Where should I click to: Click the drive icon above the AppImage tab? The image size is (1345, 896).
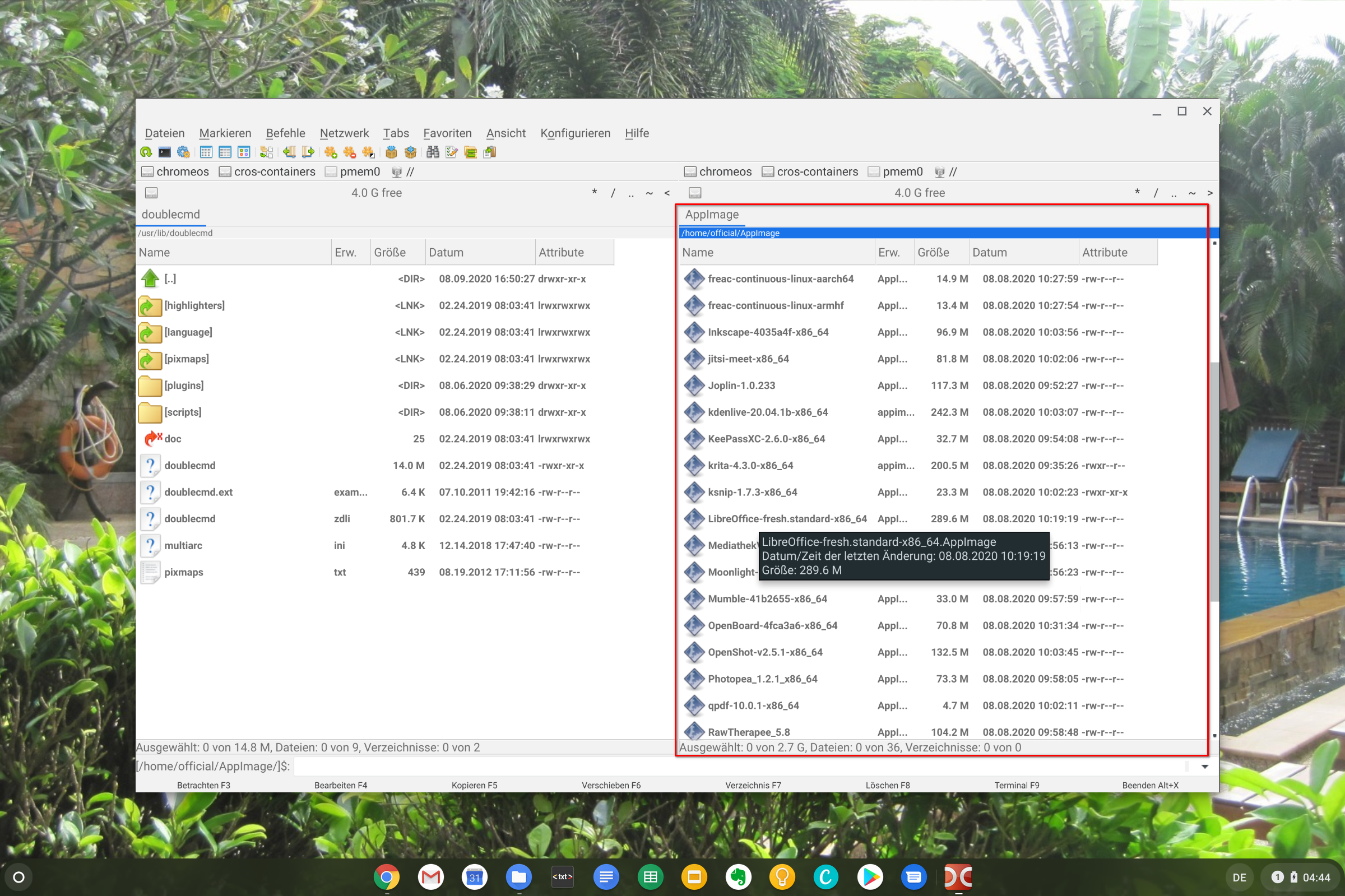(x=695, y=193)
